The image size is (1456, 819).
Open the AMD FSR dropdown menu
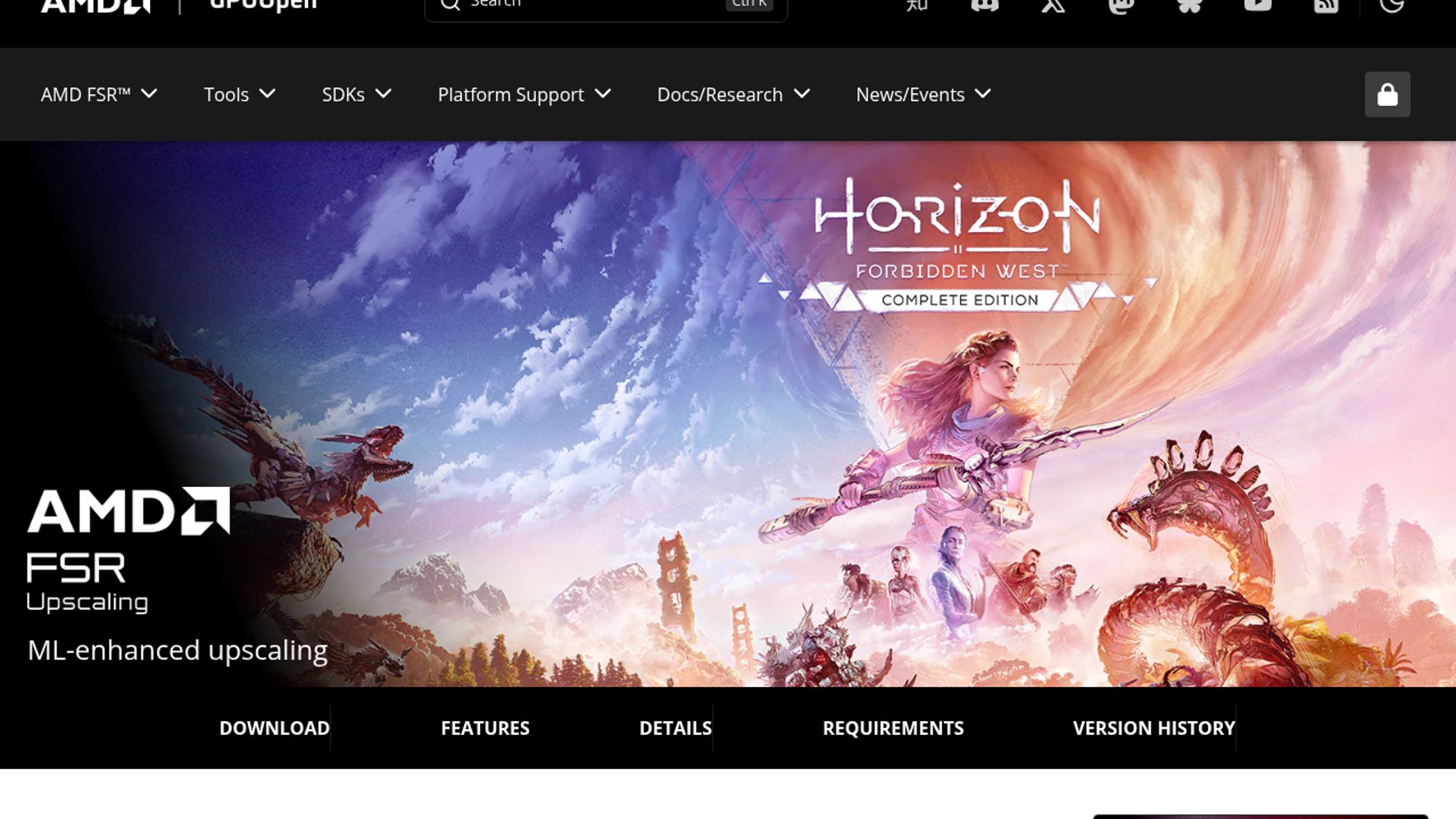(x=99, y=94)
